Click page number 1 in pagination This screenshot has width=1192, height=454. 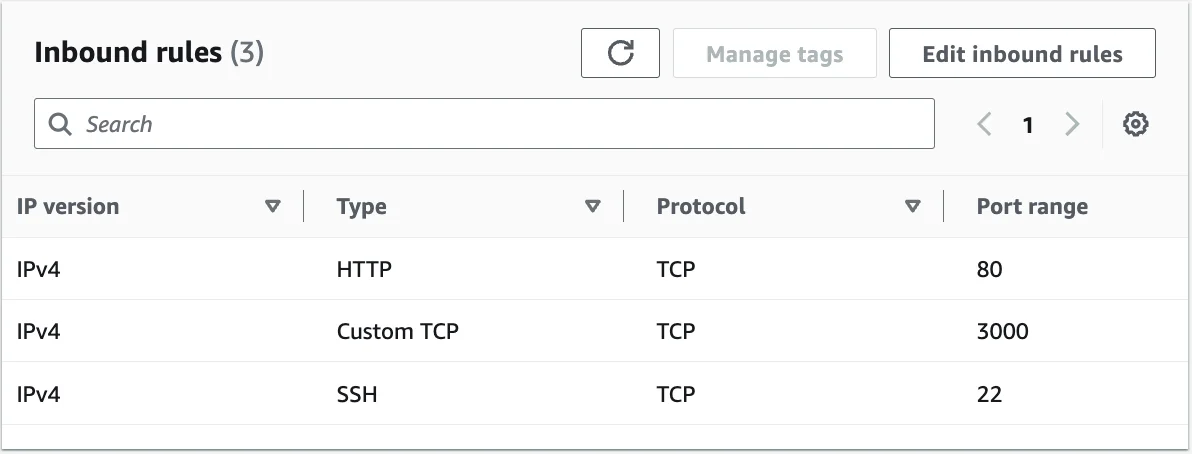click(1027, 125)
